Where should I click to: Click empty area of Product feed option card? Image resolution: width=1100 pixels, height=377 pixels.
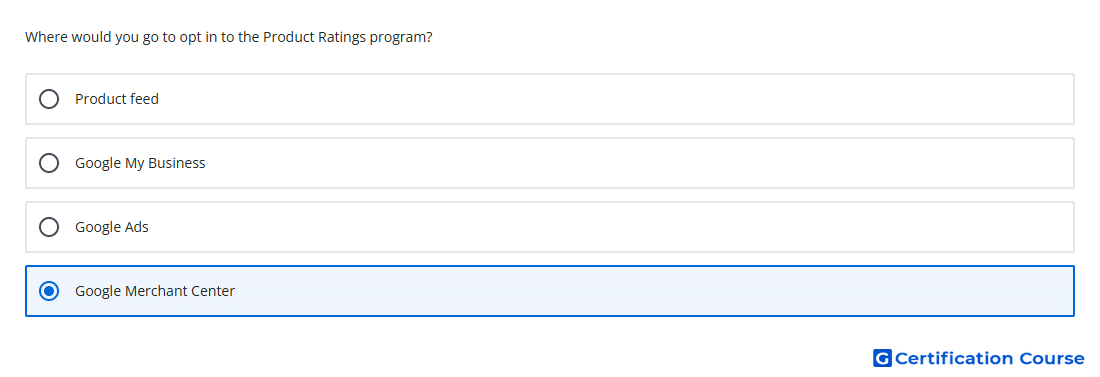coord(617,99)
